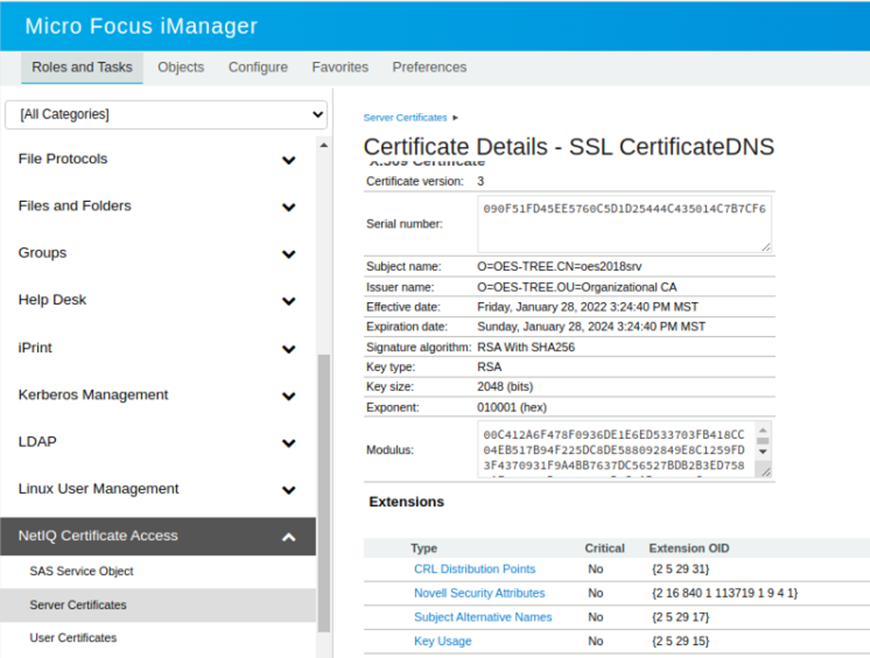Select SAS Service Object in sidebar
The image size is (870, 658).
point(81,571)
